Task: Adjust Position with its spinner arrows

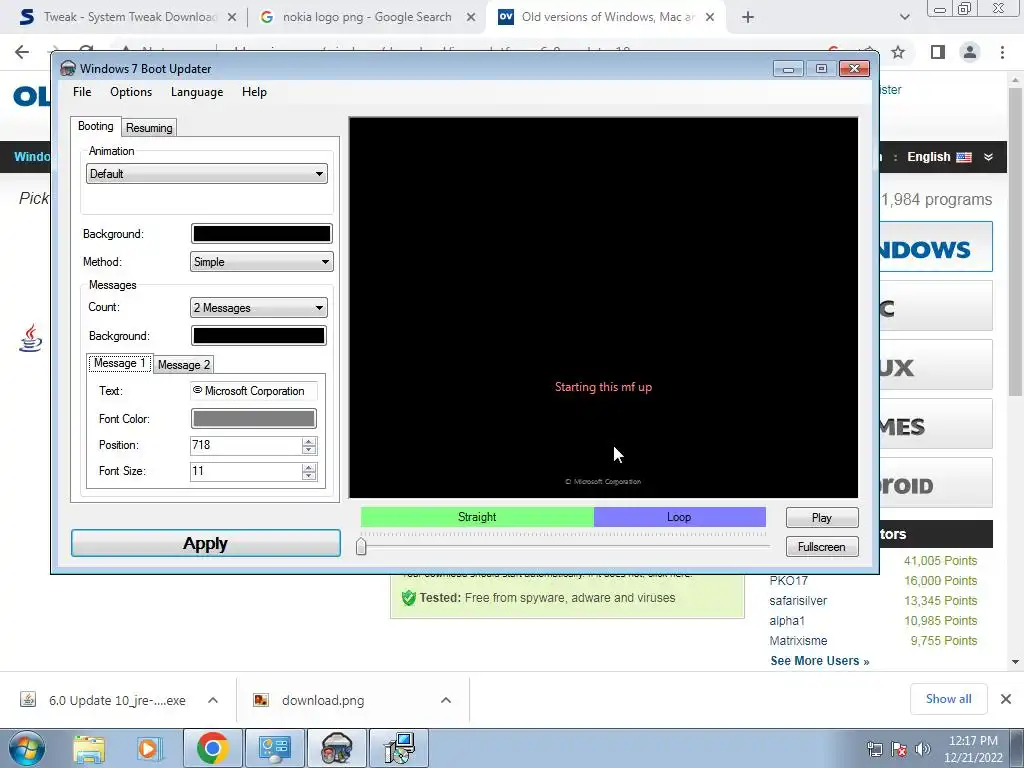Action: point(309,445)
